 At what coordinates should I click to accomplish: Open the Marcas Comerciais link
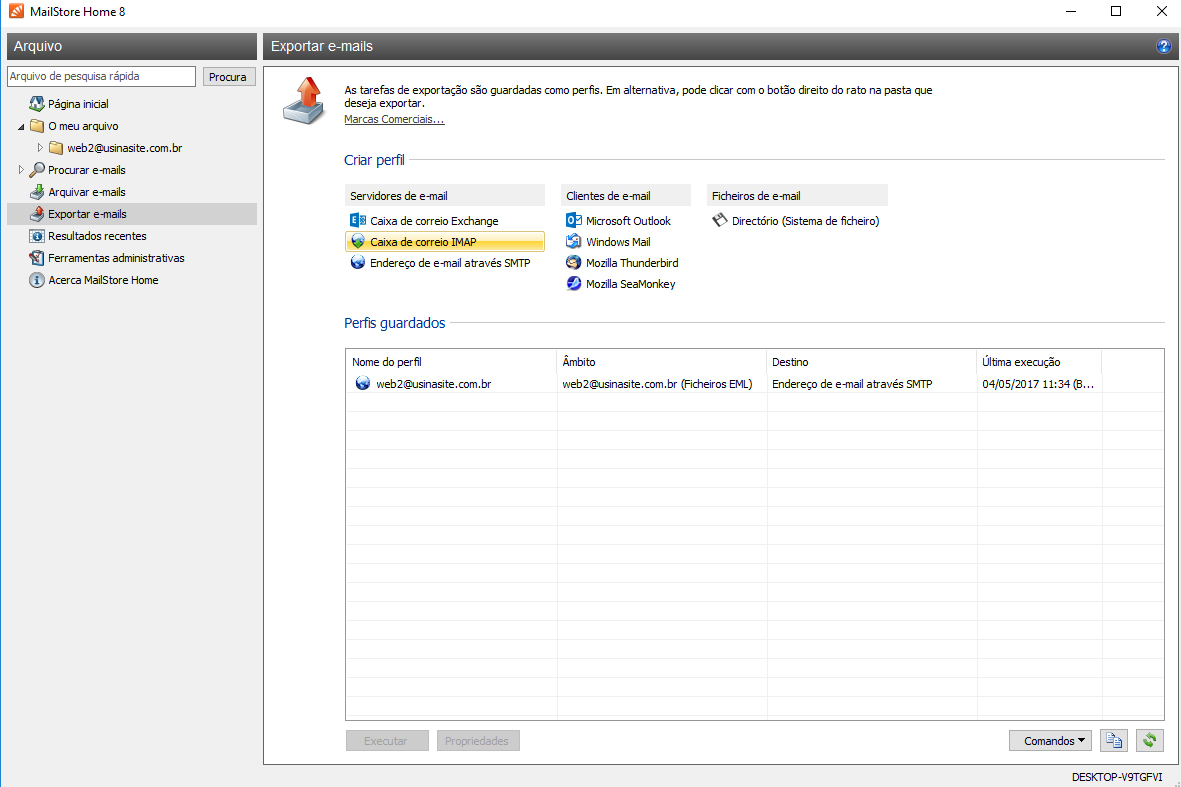394,120
